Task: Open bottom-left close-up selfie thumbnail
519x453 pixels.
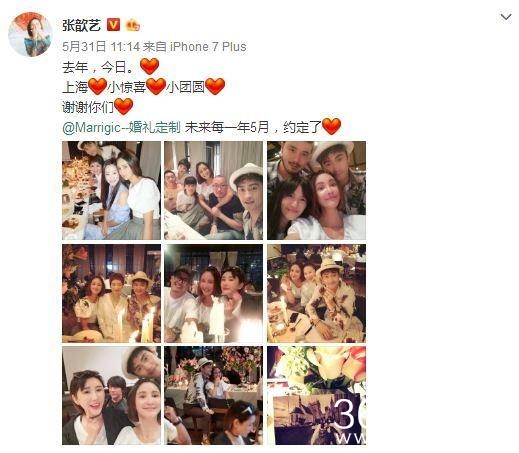Action: tap(111, 395)
